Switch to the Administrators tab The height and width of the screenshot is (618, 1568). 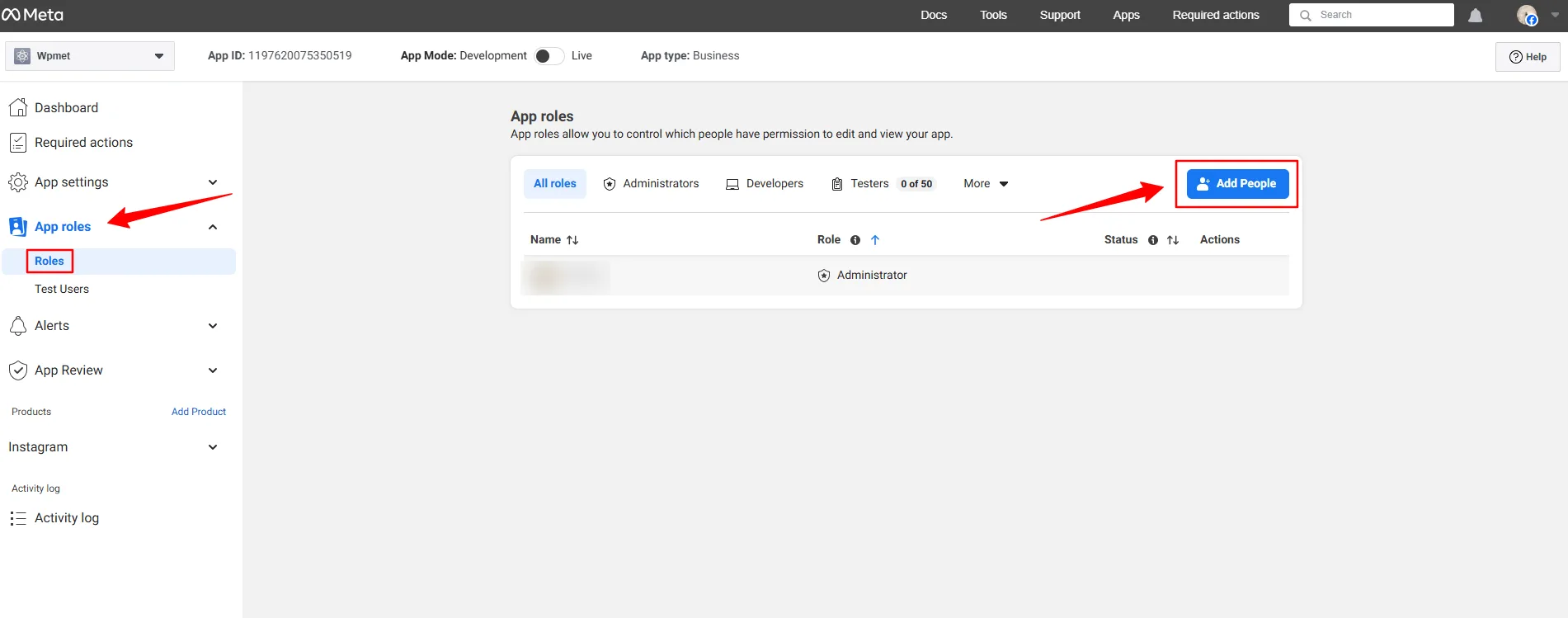point(651,184)
